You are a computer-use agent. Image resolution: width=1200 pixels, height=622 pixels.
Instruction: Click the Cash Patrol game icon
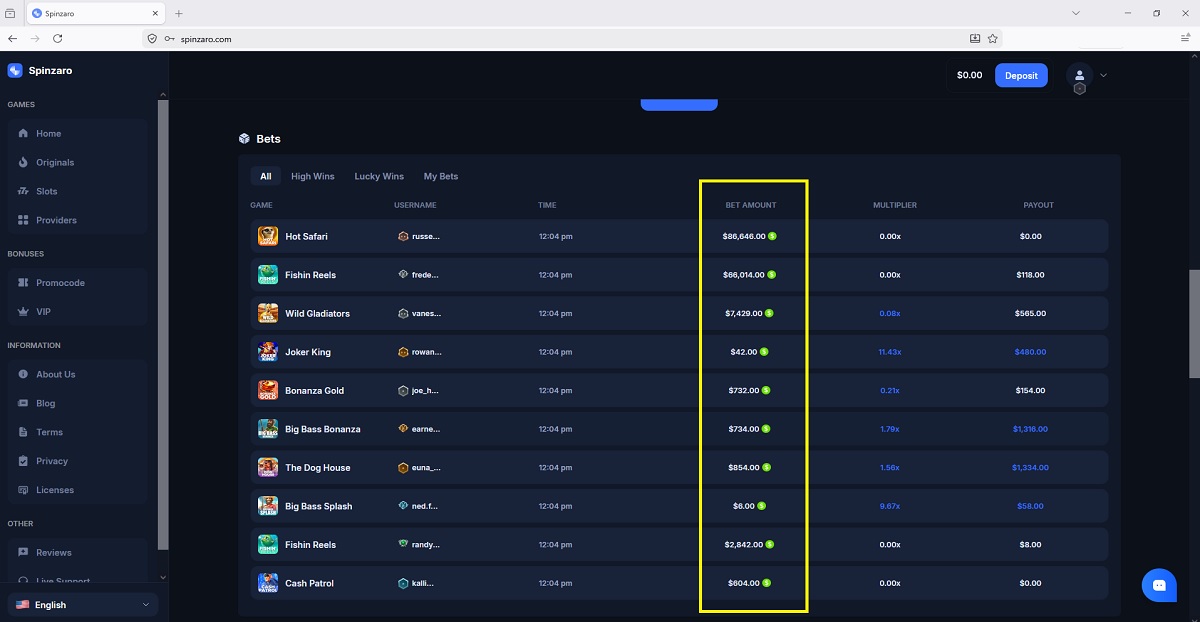[267, 583]
